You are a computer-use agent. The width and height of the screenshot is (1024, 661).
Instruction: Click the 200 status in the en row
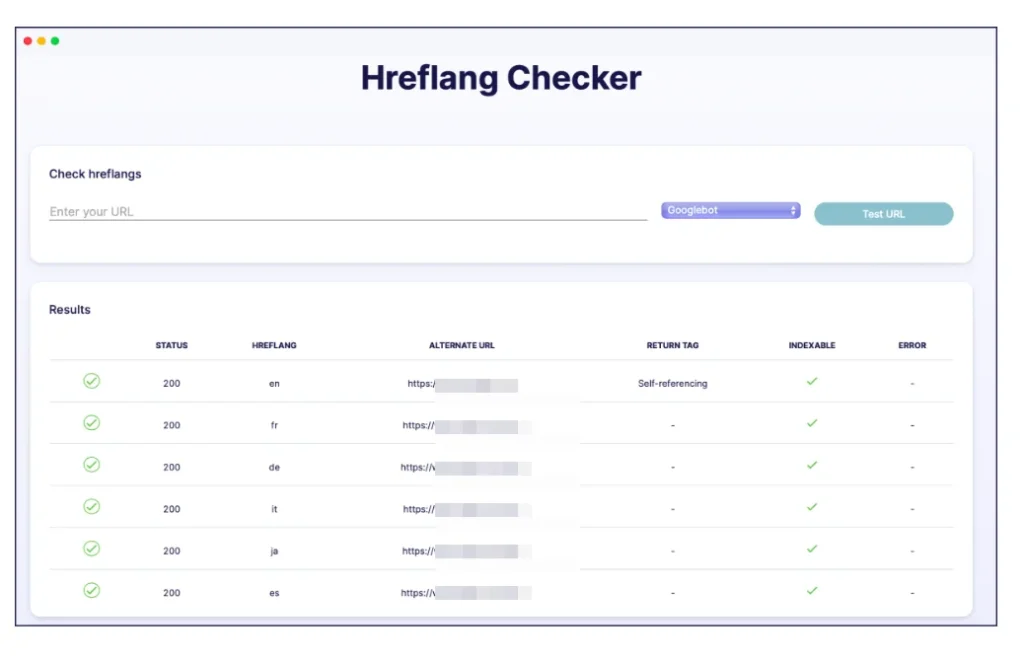171,383
